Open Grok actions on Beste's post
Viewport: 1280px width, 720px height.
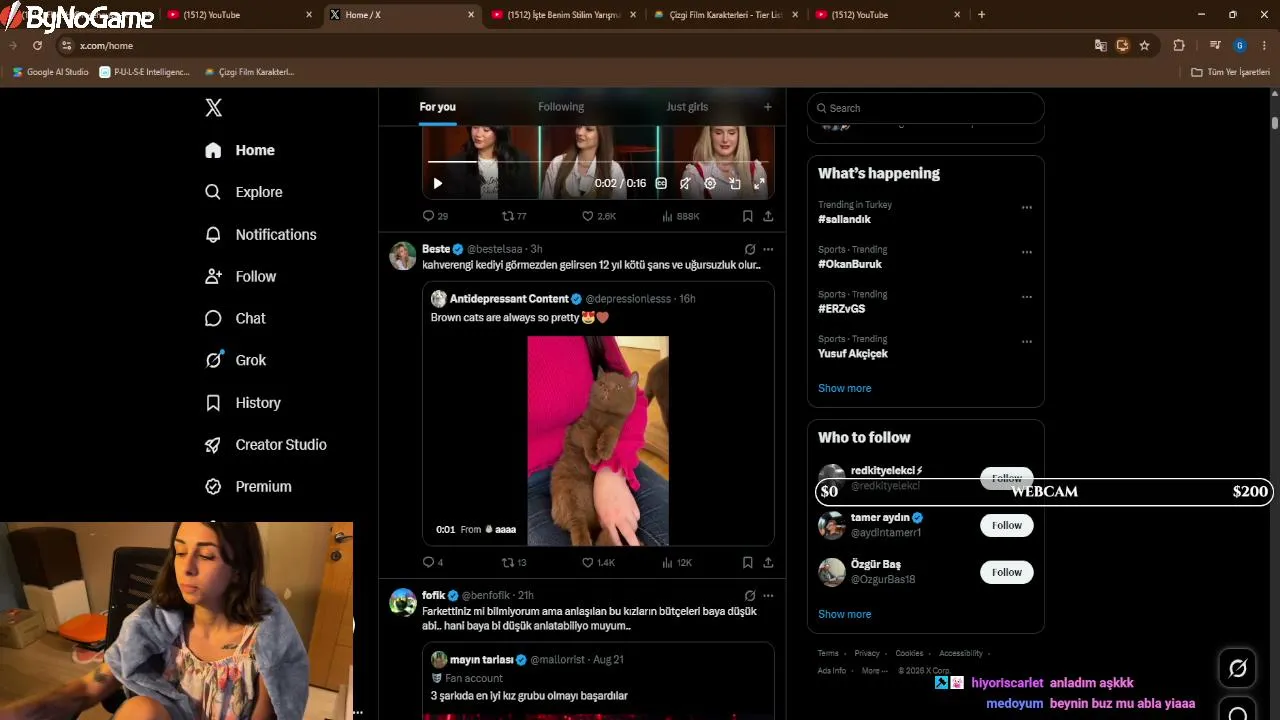(750, 249)
